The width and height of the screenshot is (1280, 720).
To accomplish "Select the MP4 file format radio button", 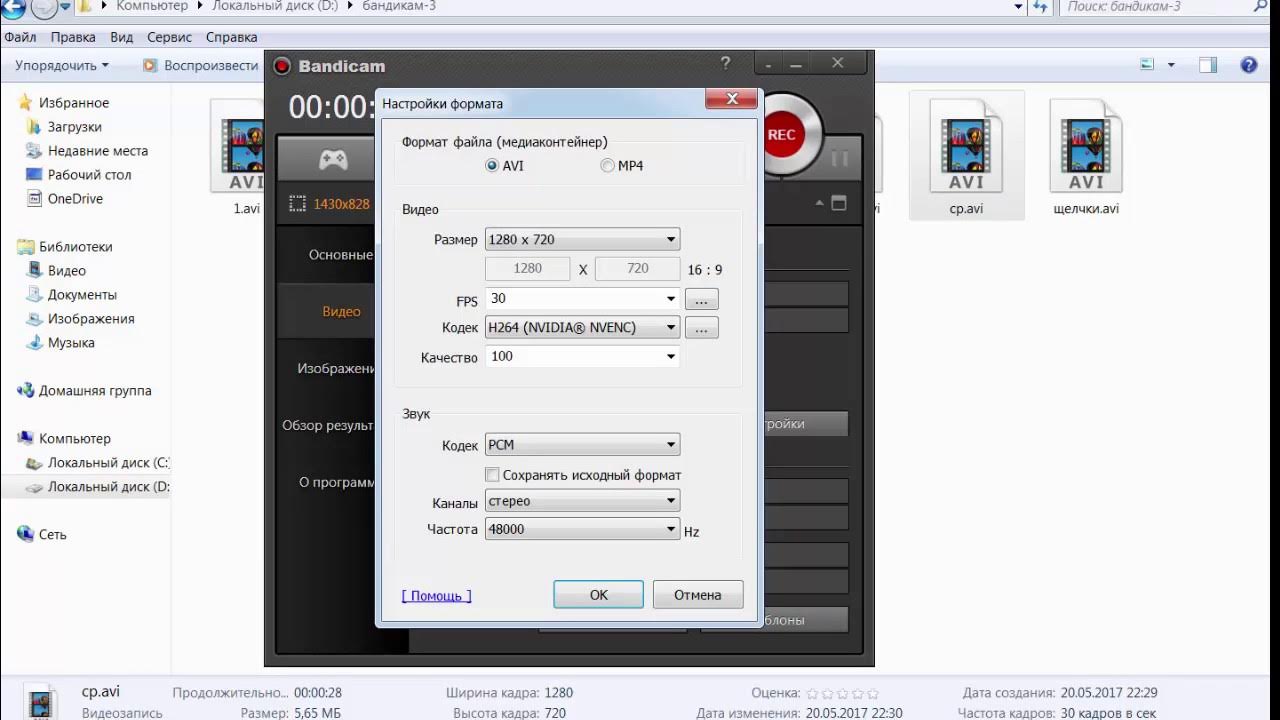I will point(607,166).
